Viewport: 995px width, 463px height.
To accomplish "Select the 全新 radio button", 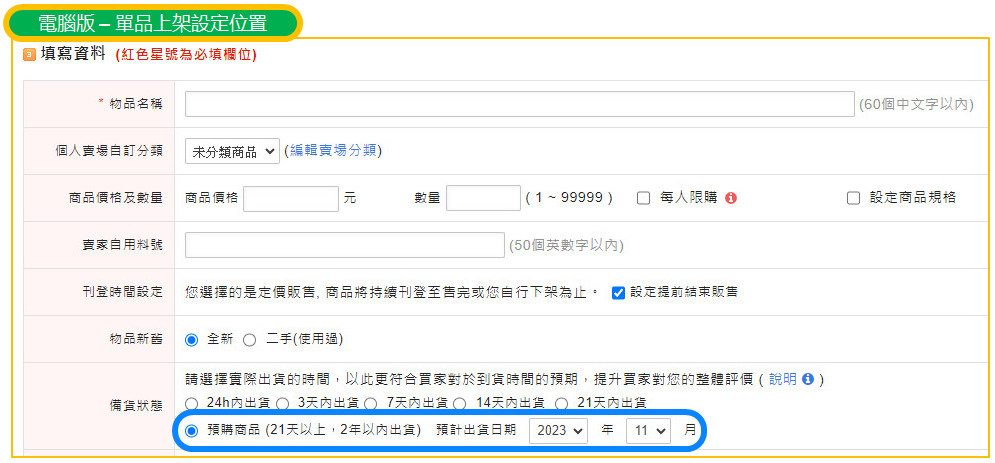I will click(192, 339).
